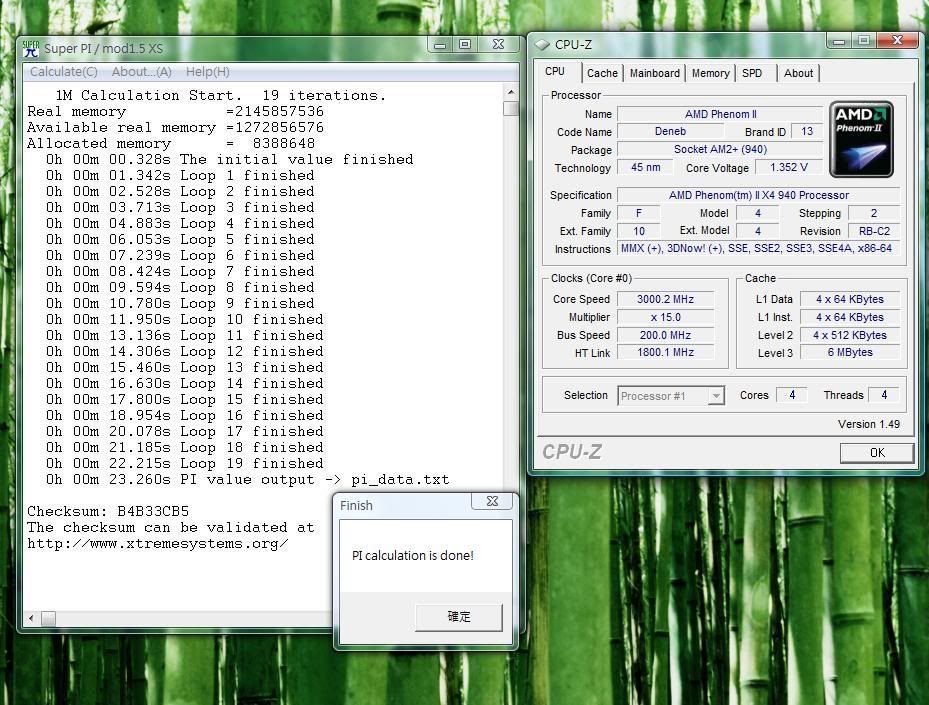Open the About...(A) menu in Super PI
This screenshot has height=705, width=929.
pyautogui.click(x=142, y=72)
